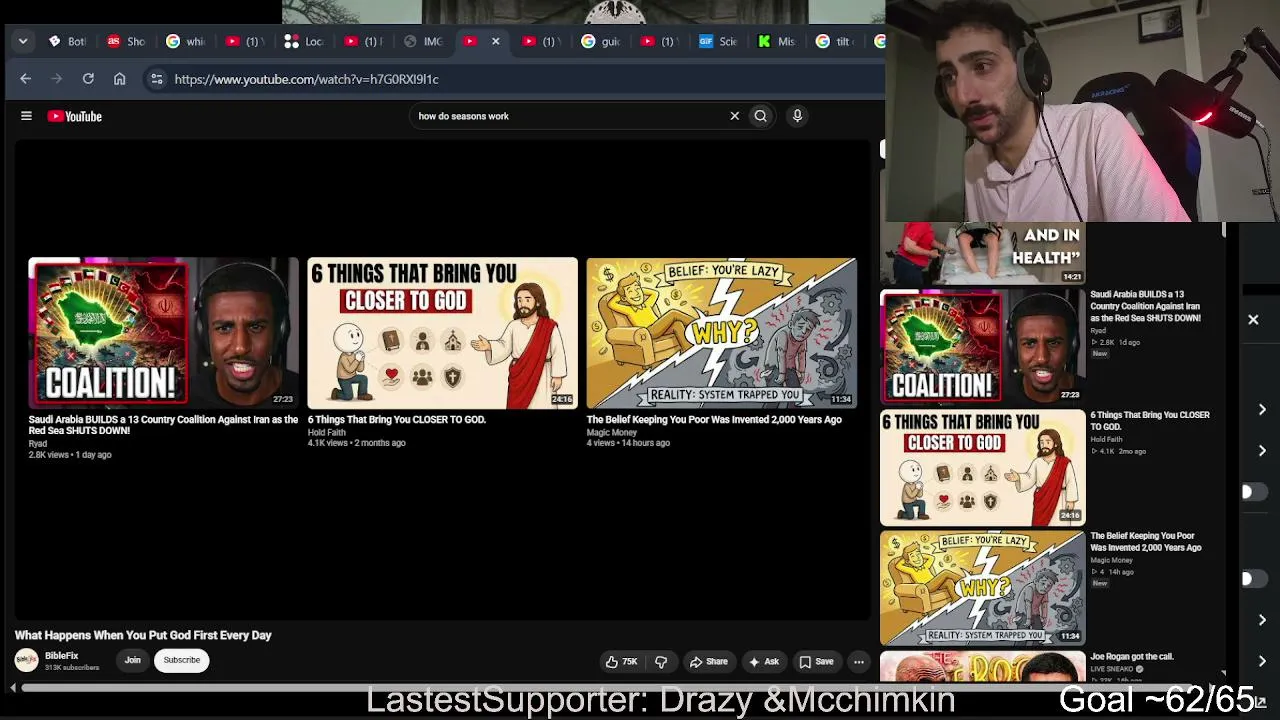
Task: Click into the 'how do seasons work' search field
Action: [570, 116]
